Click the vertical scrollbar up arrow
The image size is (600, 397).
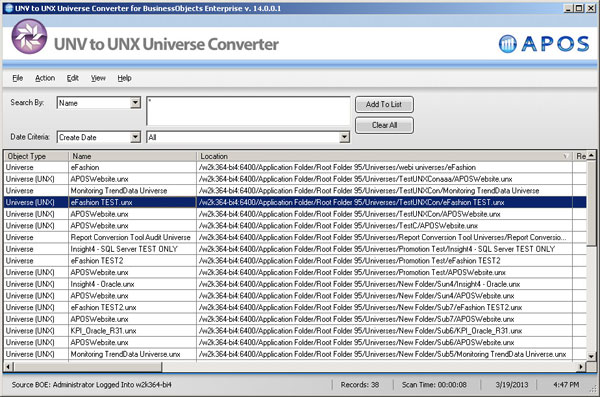coord(591,155)
